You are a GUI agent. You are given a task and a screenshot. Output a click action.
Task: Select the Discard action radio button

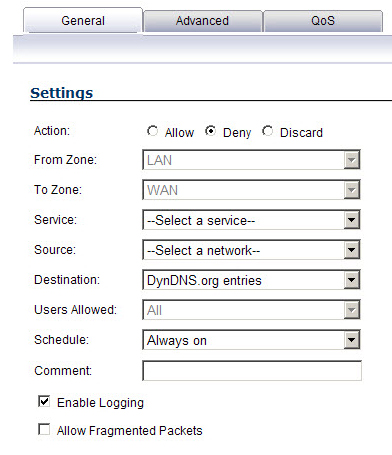268,131
